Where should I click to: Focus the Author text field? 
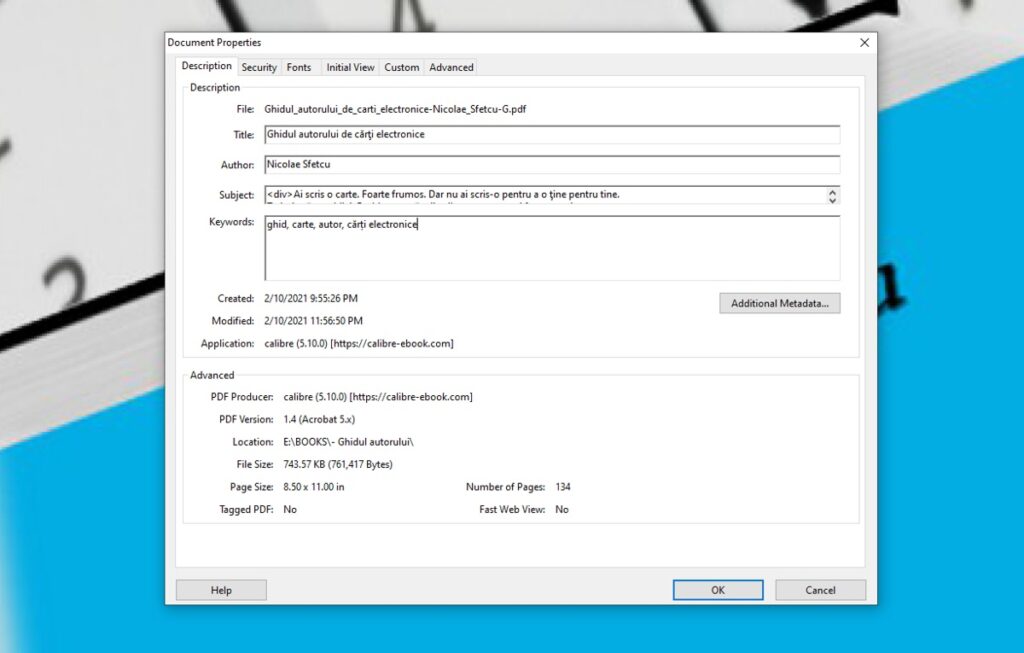tap(552, 165)
